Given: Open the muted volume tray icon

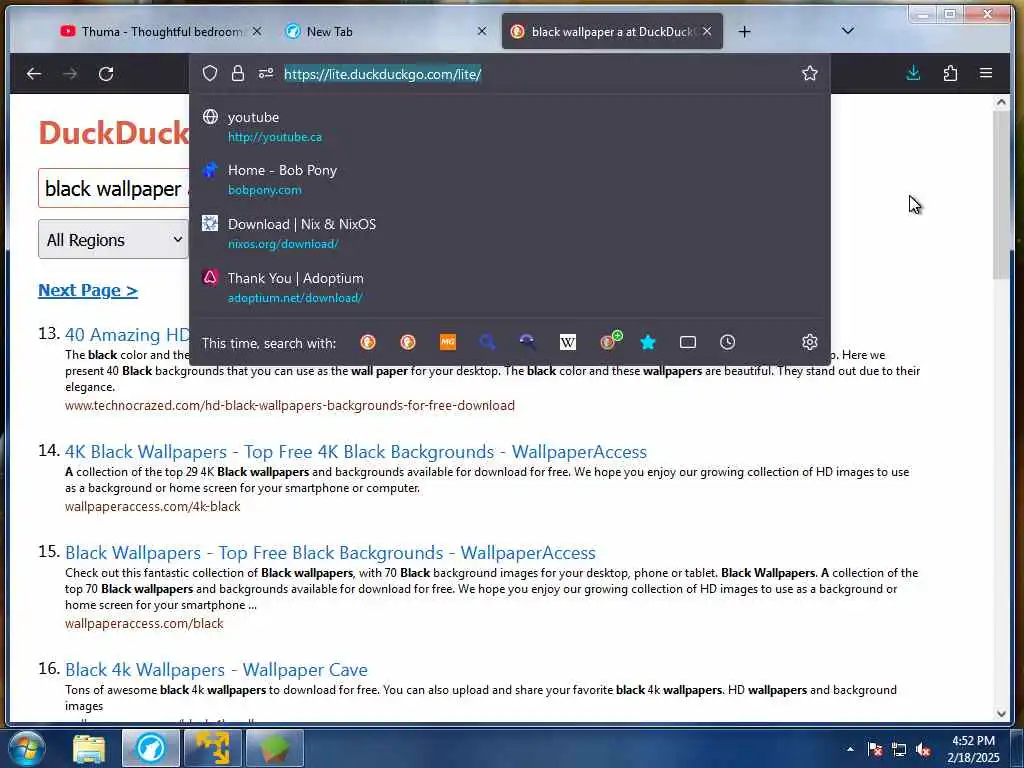Looking at the screenshot, I should tap(923, 749).
